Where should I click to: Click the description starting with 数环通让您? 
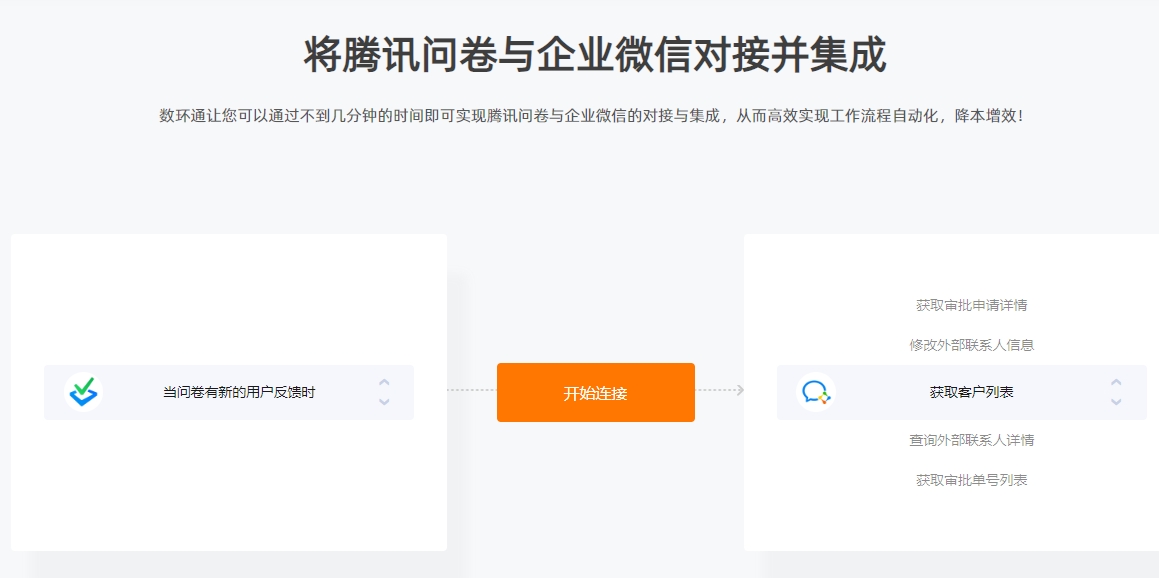[x=592, y=116]
